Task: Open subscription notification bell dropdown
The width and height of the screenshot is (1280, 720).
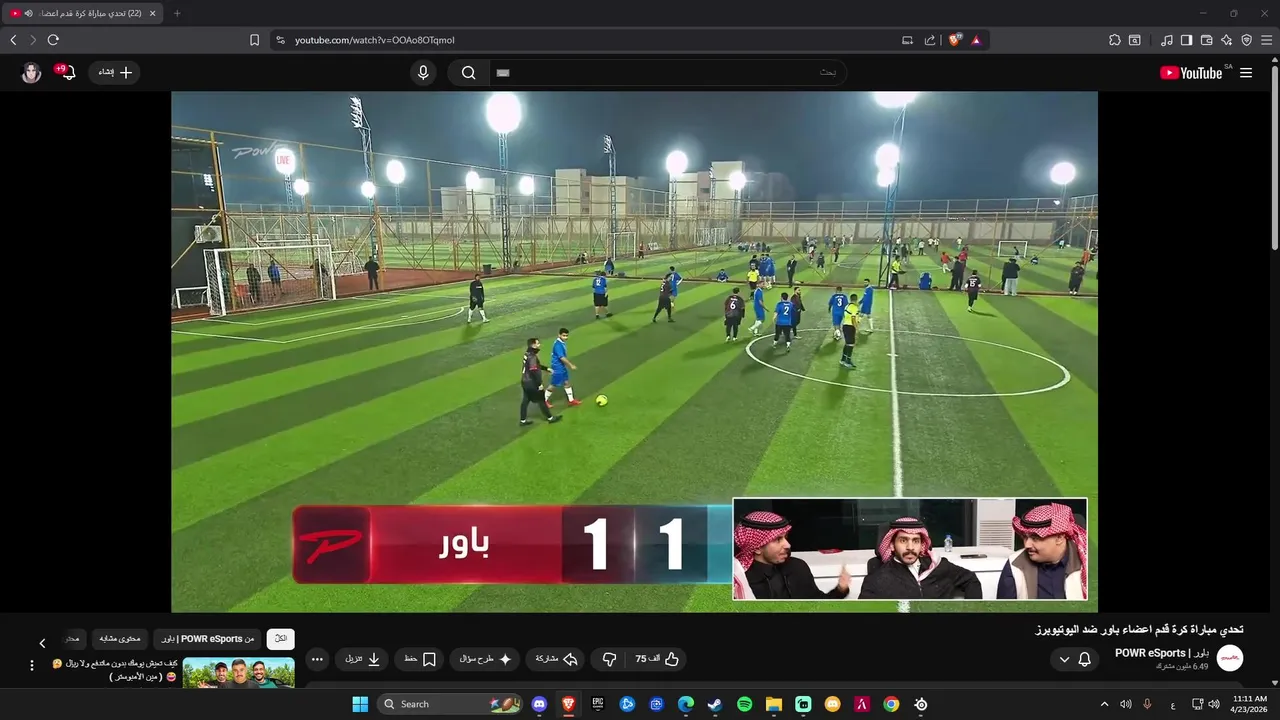Action: (1075, 659)
